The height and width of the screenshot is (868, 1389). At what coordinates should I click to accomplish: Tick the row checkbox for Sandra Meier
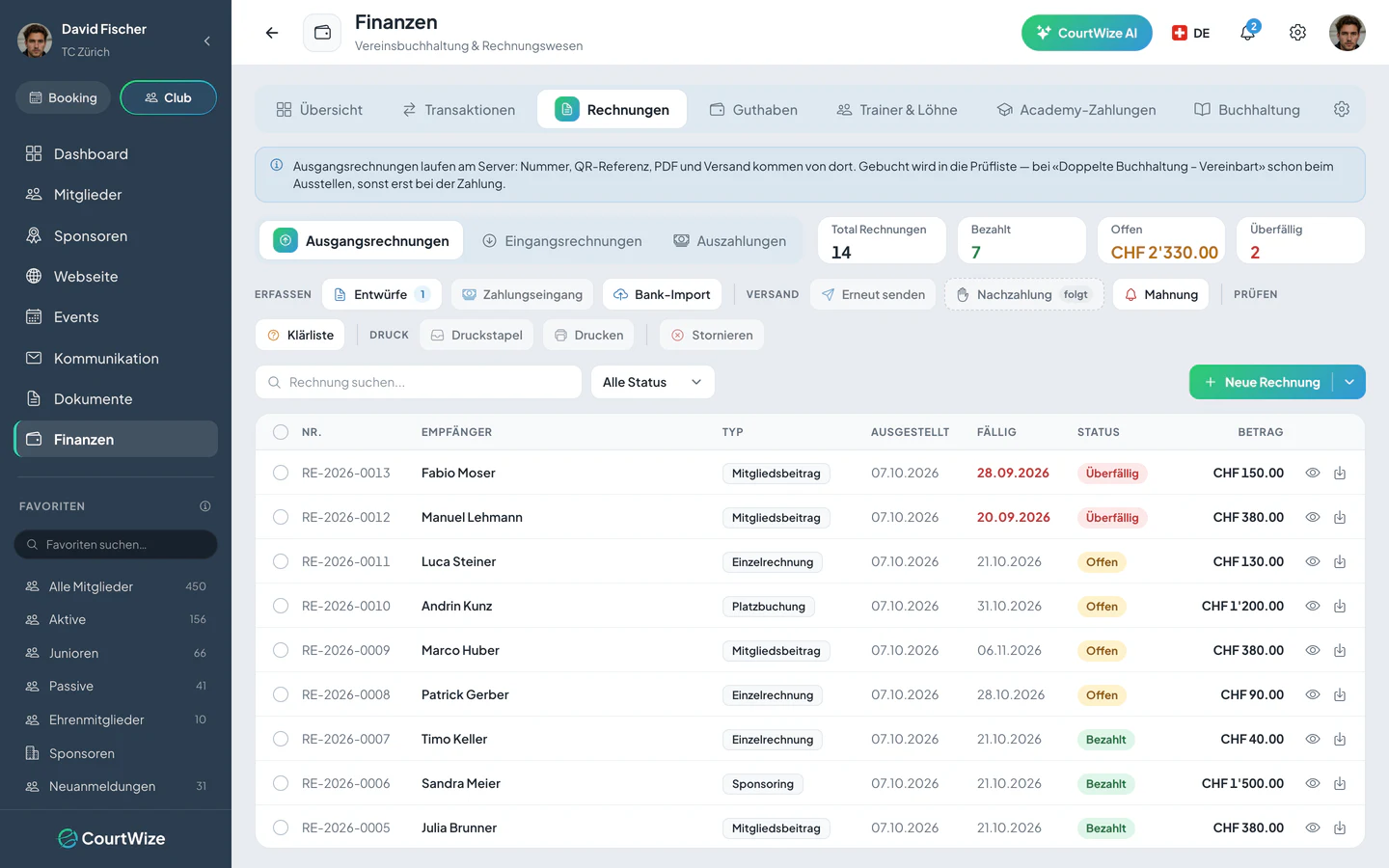(281, 783)
